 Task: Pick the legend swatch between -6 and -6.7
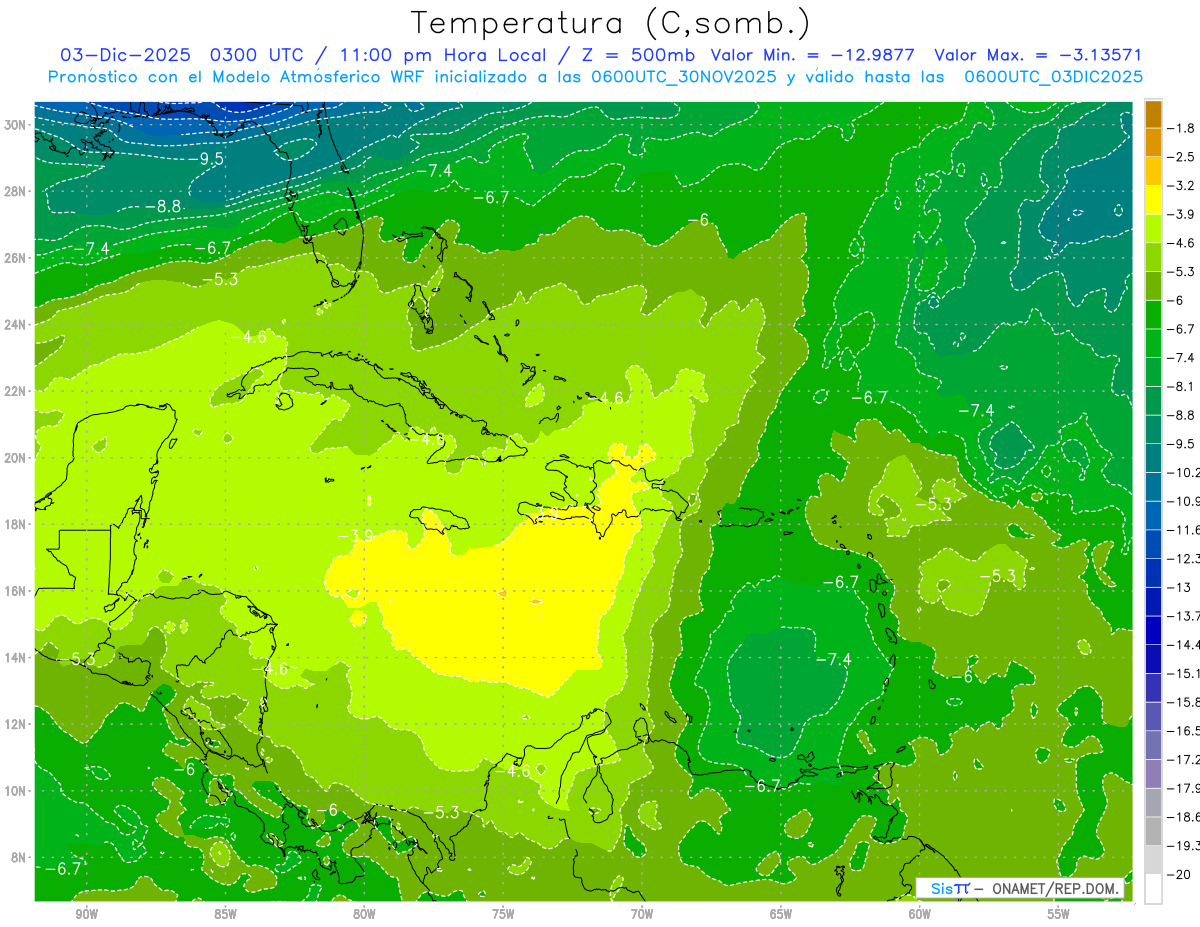(x=1153, y=314)
